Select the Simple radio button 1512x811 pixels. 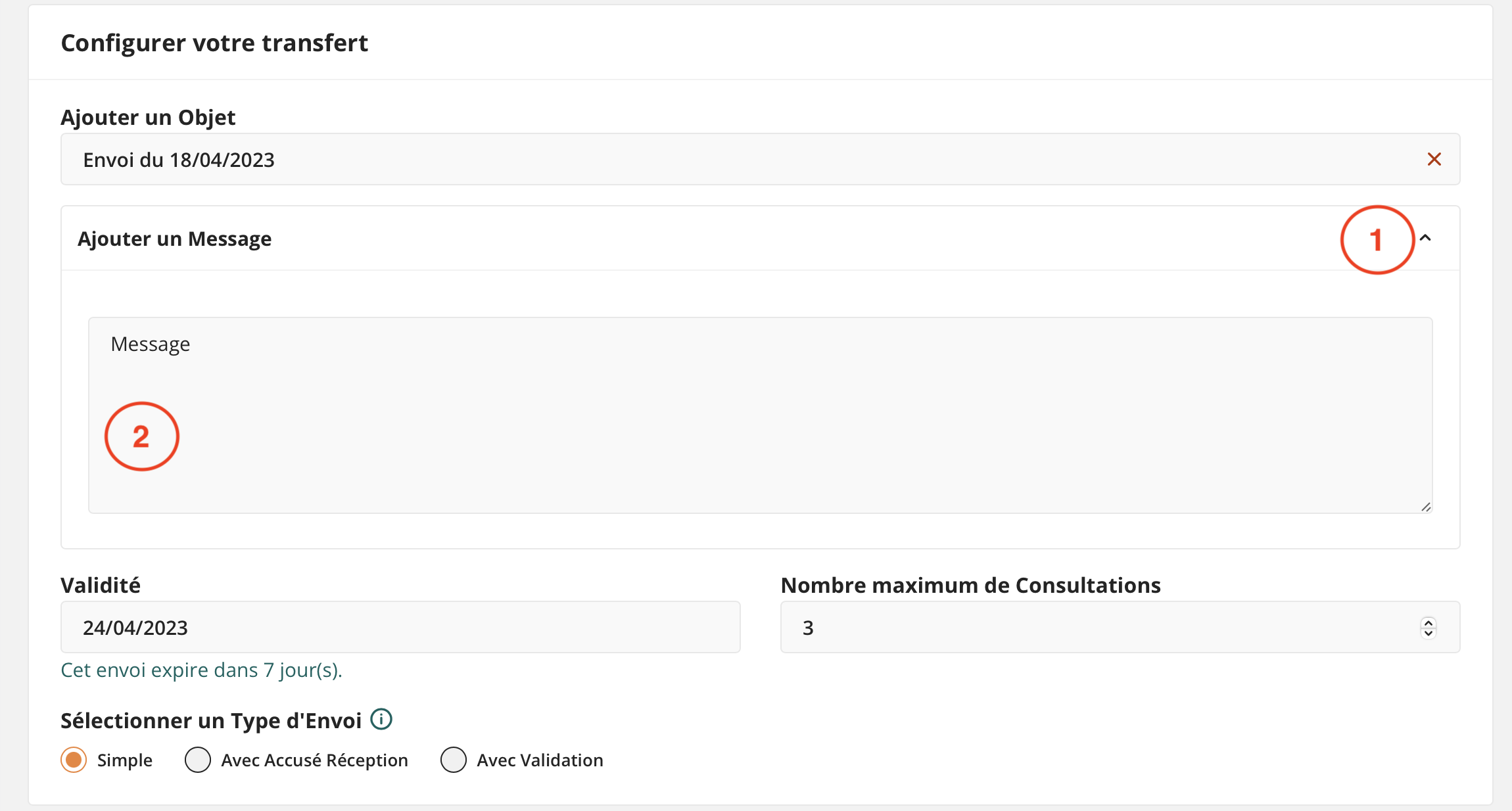coord(74,760)
